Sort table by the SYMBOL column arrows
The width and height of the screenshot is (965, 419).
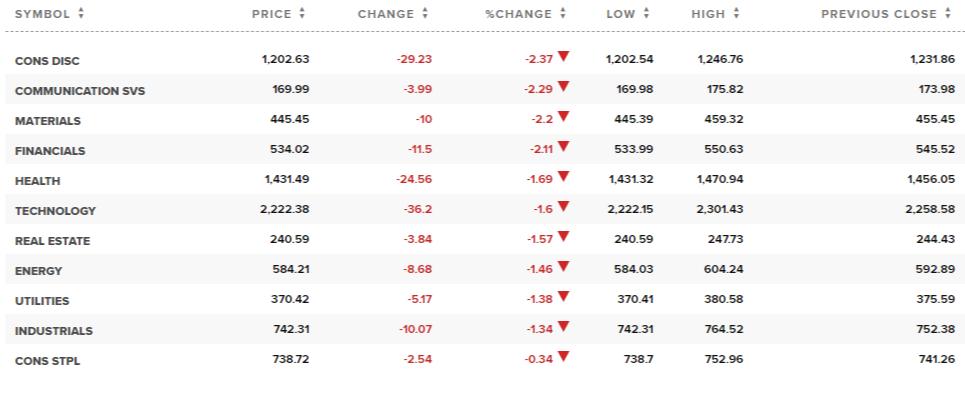[81, 14]
